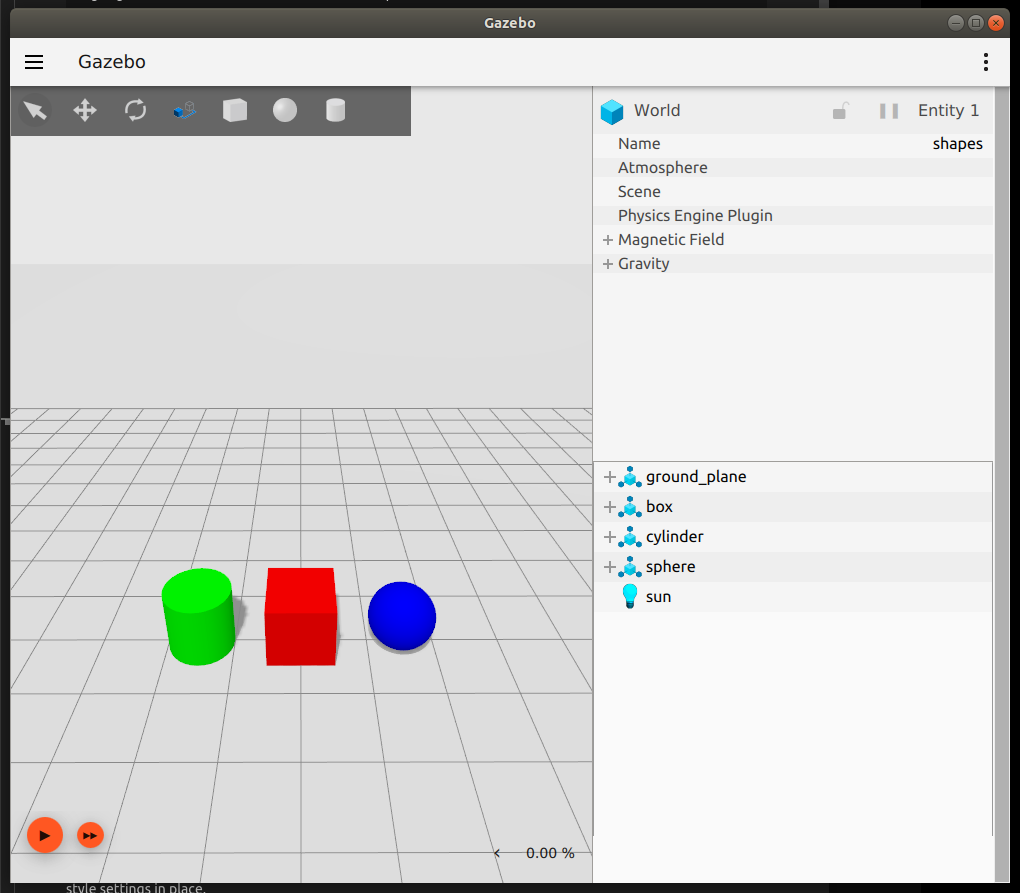This screenshot has height=893, width=1020.
Task: Click the Physics Engine Plugin row
Action: [793, 216]
